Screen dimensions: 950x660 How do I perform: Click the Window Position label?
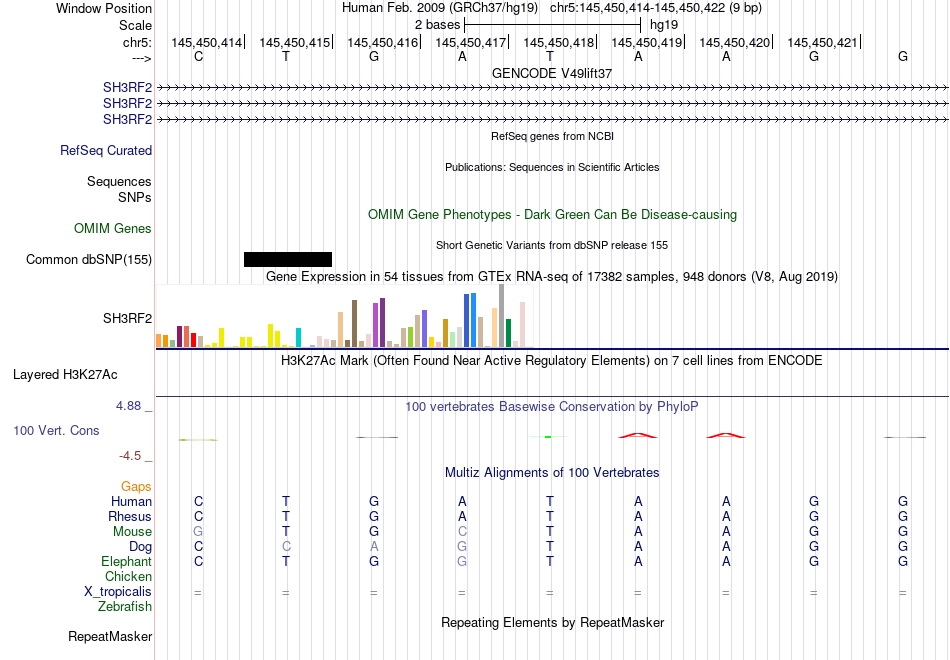click(104, 8)
